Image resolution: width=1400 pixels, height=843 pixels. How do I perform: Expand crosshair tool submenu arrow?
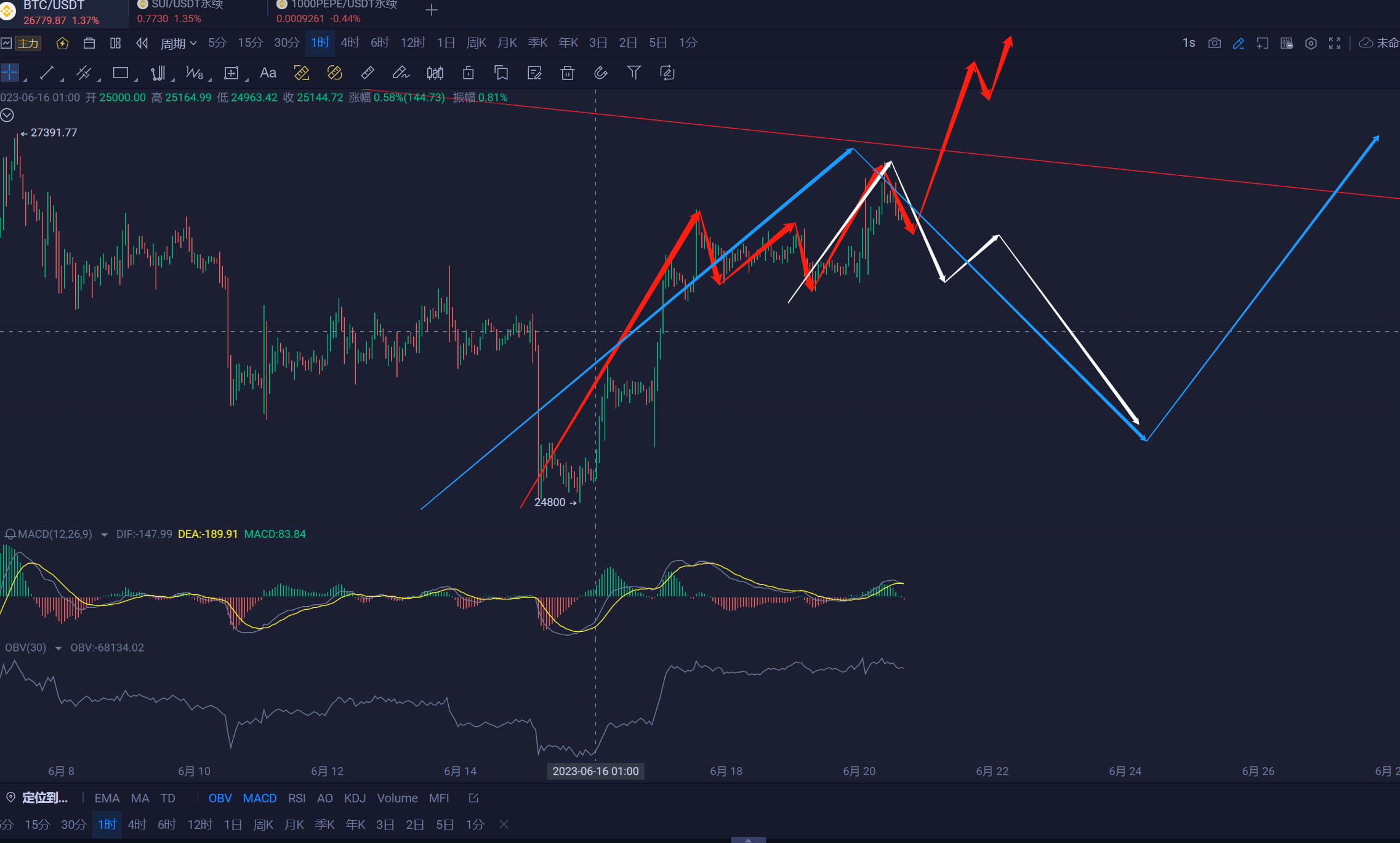click(25, 79)
